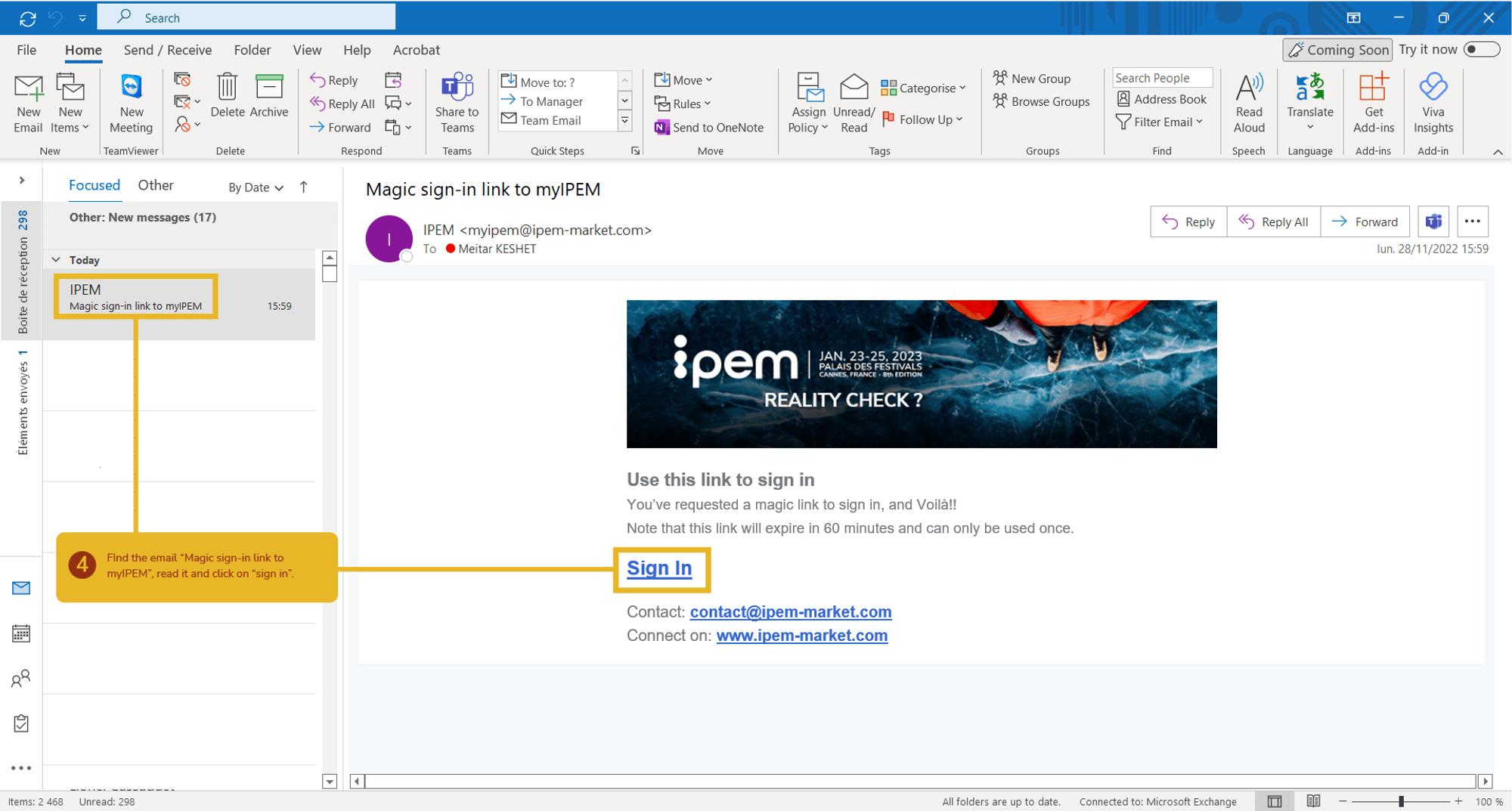Open More actions ellipsis menu

pos(1472,221)
